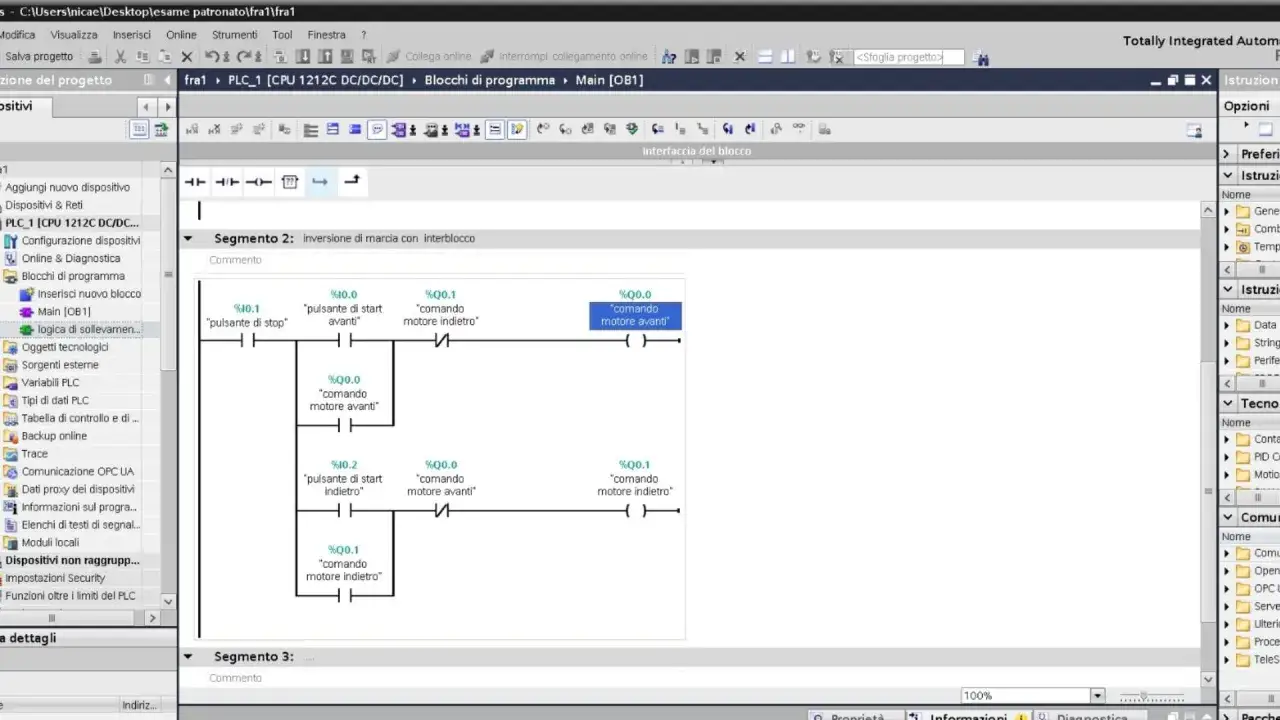1280x720 pixels.
Task: Close all networks via editor toolbar icon
Action: [x=354, y=129]
